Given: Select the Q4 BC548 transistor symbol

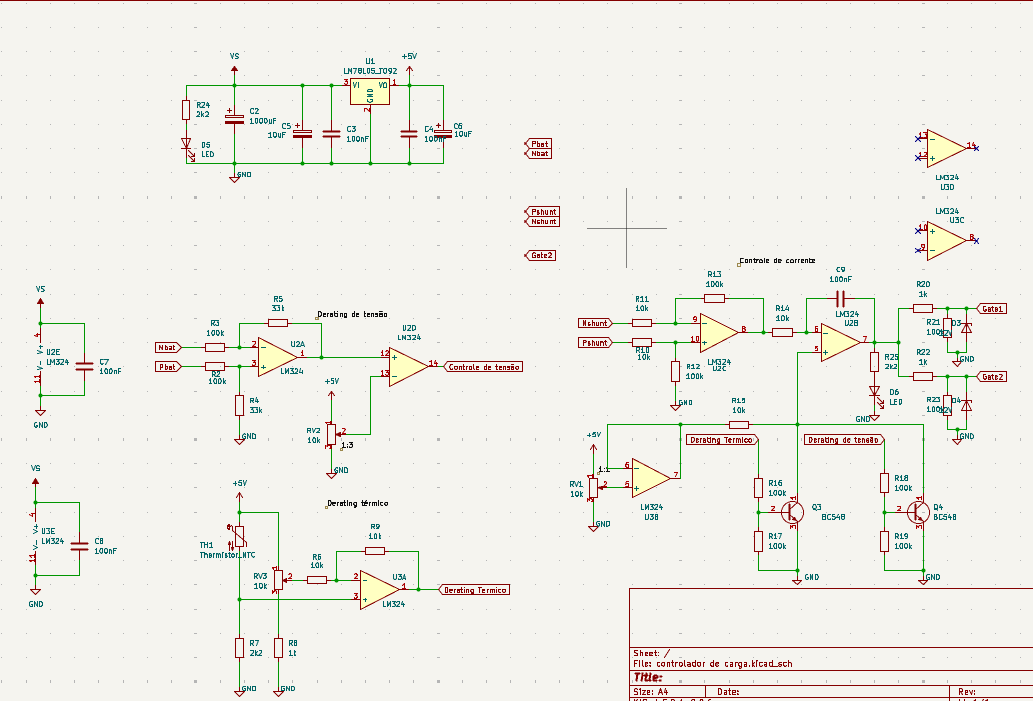Looking at the screenshot, I should 918,511.
